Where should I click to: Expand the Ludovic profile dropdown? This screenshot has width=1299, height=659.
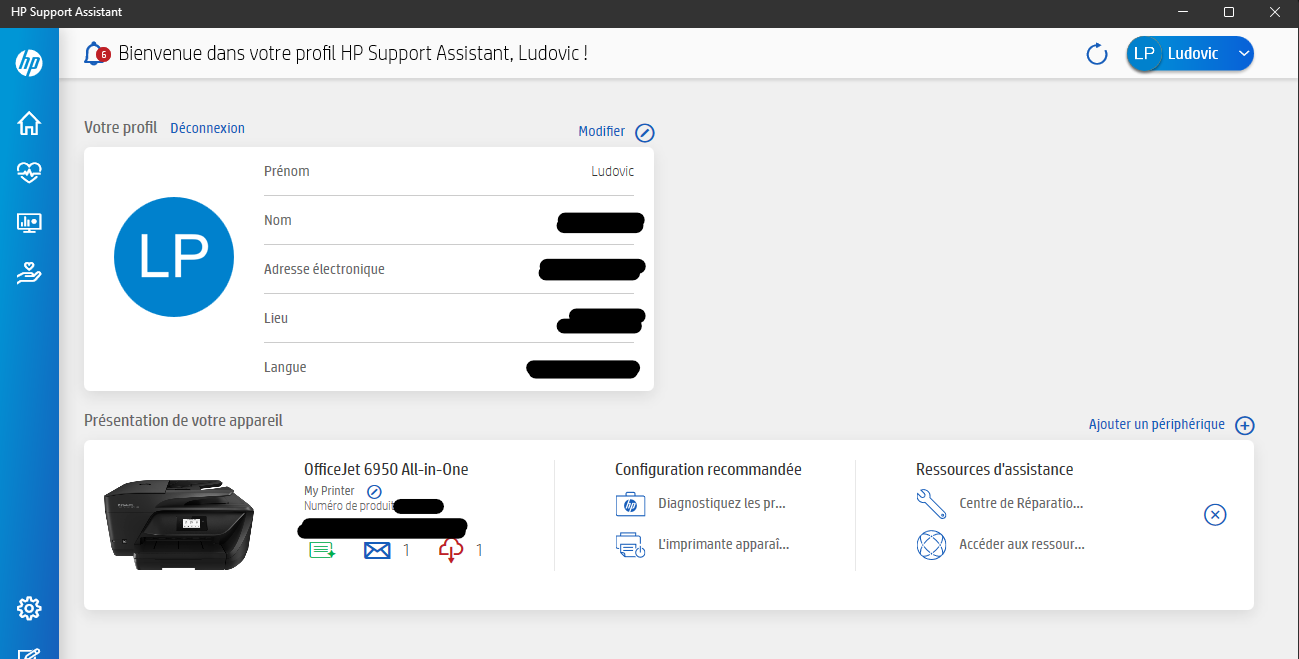point(1243,54)
